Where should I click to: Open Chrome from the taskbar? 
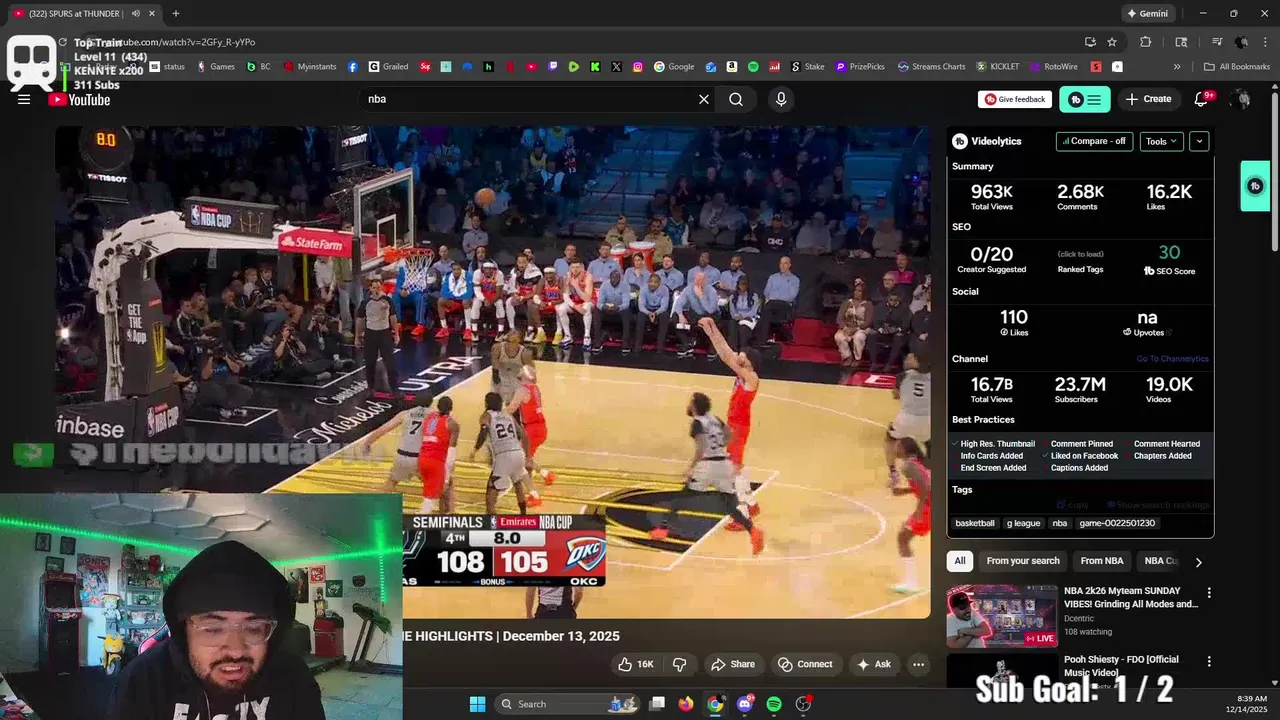(715, 704)
